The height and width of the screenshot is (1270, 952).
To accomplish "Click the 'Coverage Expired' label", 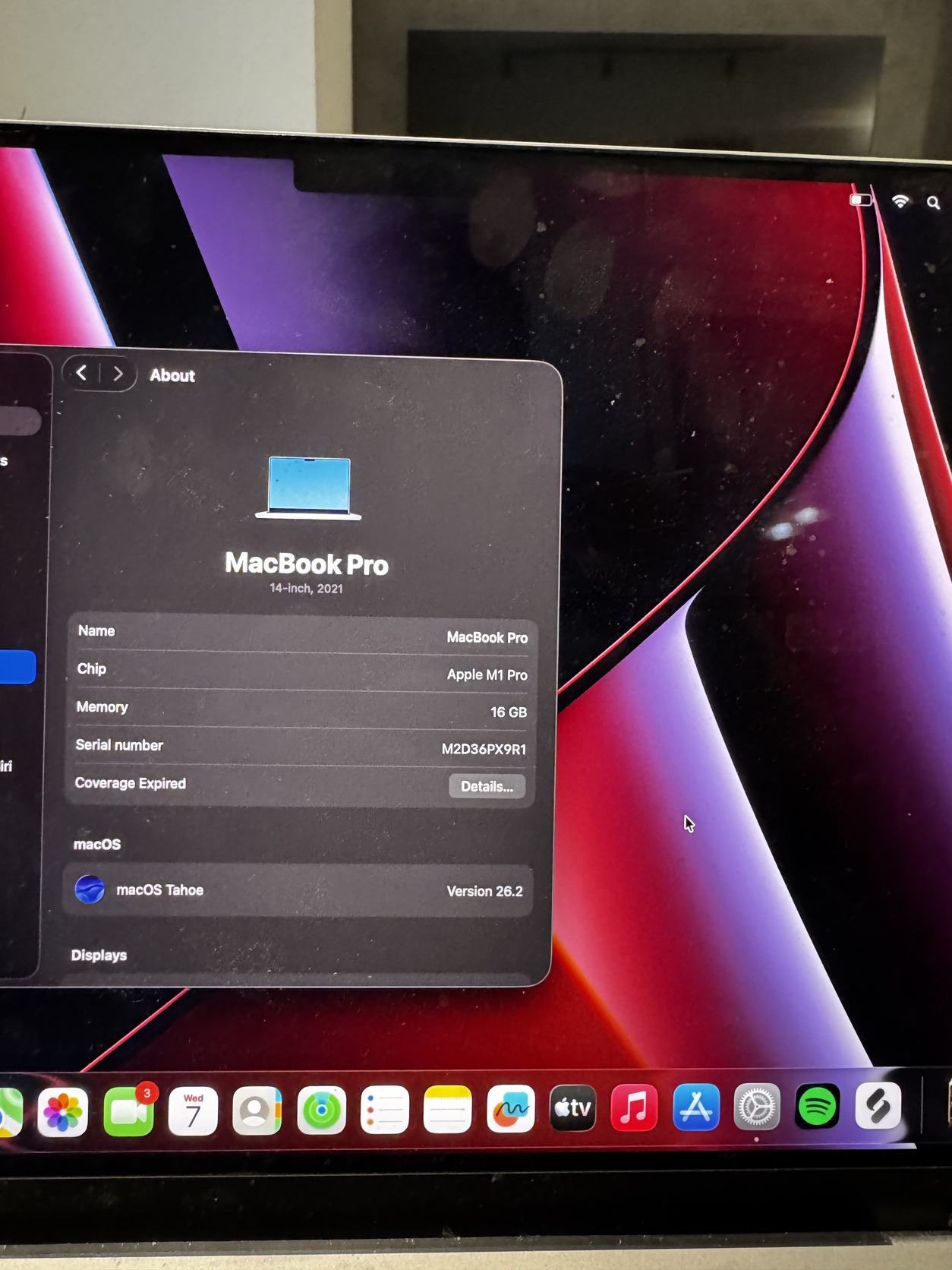I will pyautogui.click(x=130, y=783).
